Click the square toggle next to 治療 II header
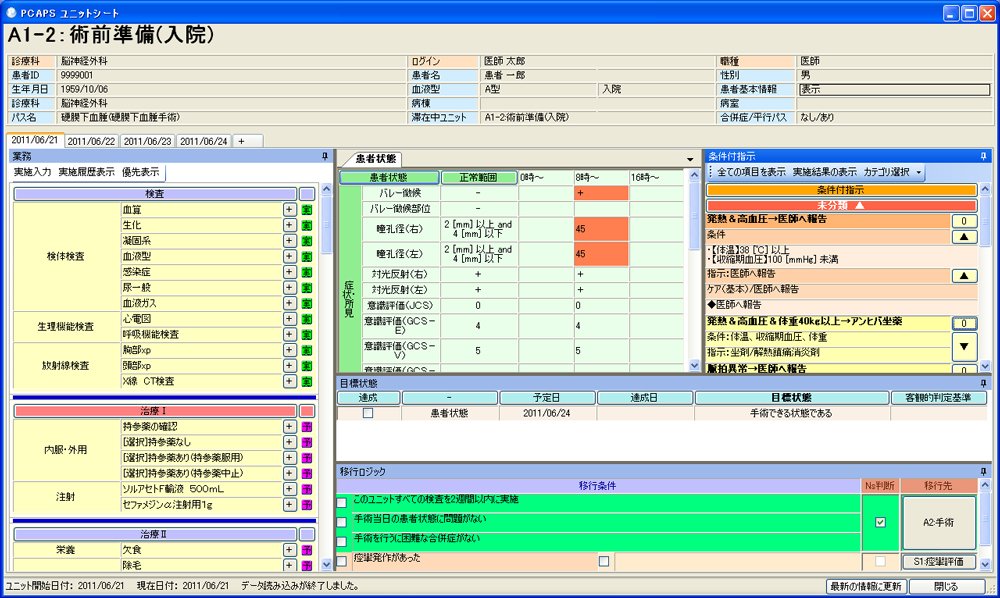Screen dimensions: 1000x598 coord(307,534)
